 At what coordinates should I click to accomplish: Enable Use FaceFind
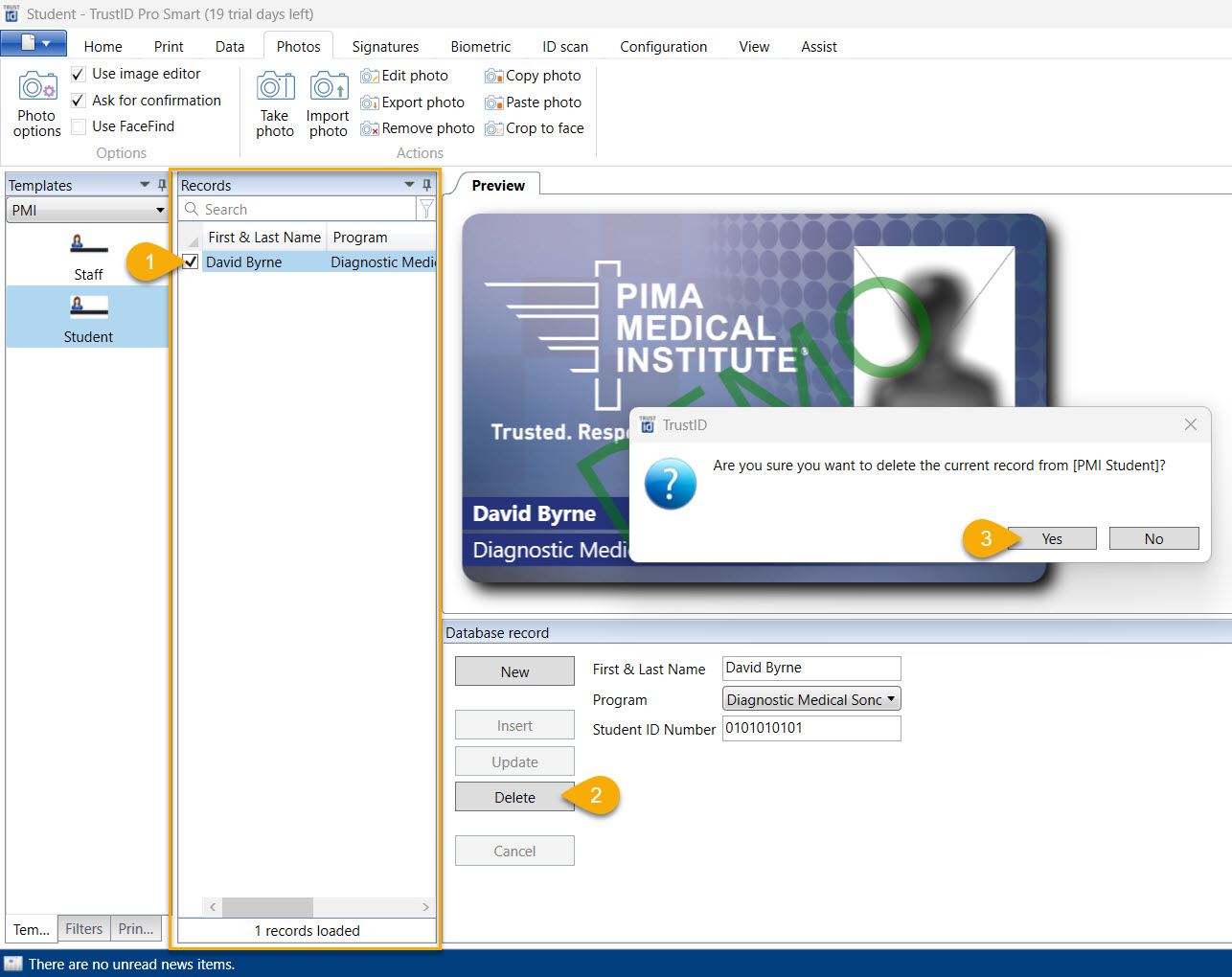pyautogui.click(x=77, y=125)
